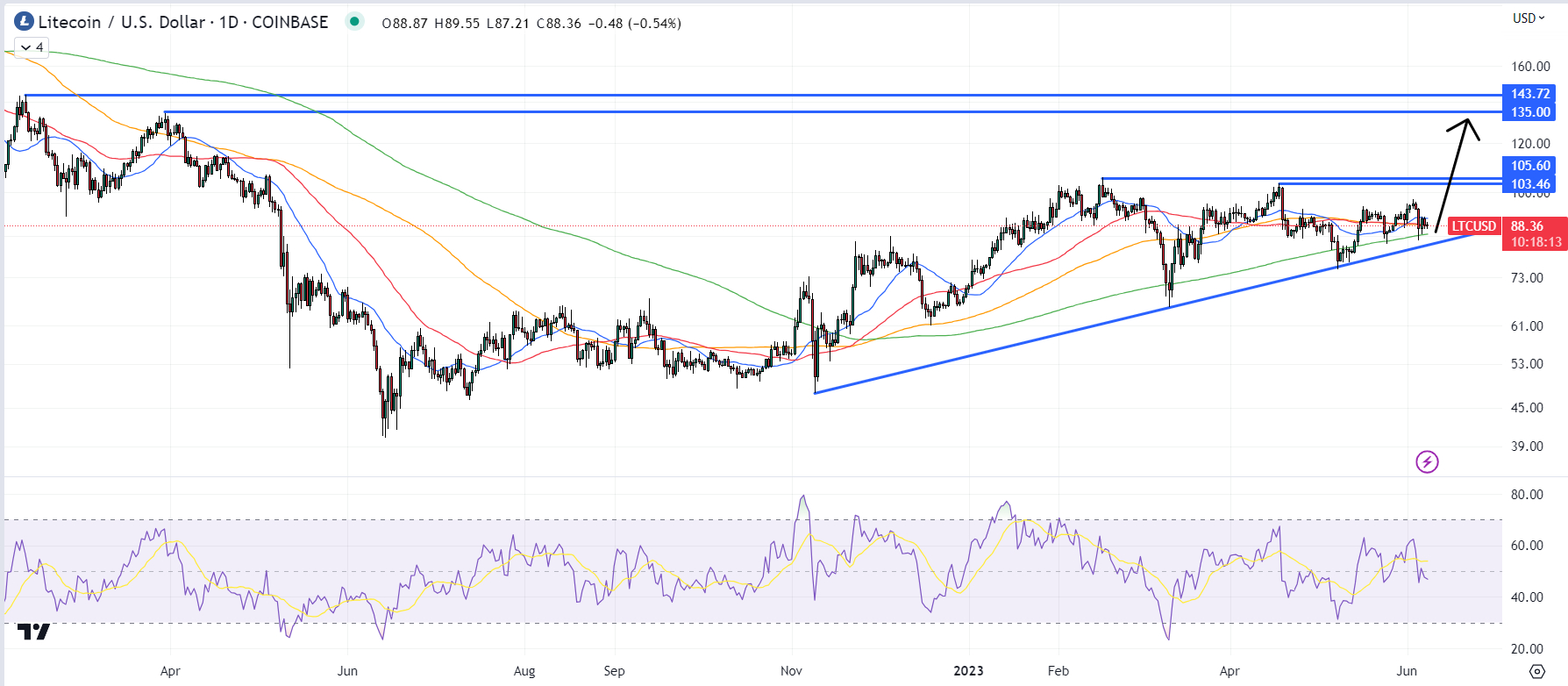Open chart settings gear at bottom right
Screen dimensions: 1568x686
click(x=1537, y=671)
